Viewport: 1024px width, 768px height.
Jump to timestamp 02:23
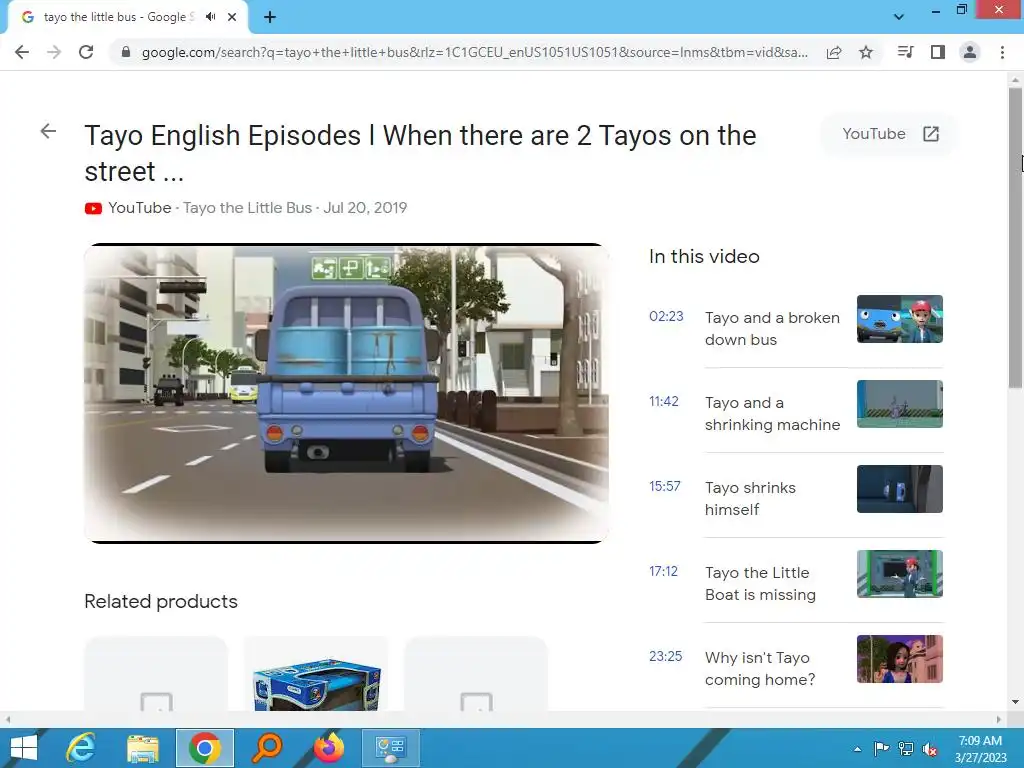click(666, 316)
